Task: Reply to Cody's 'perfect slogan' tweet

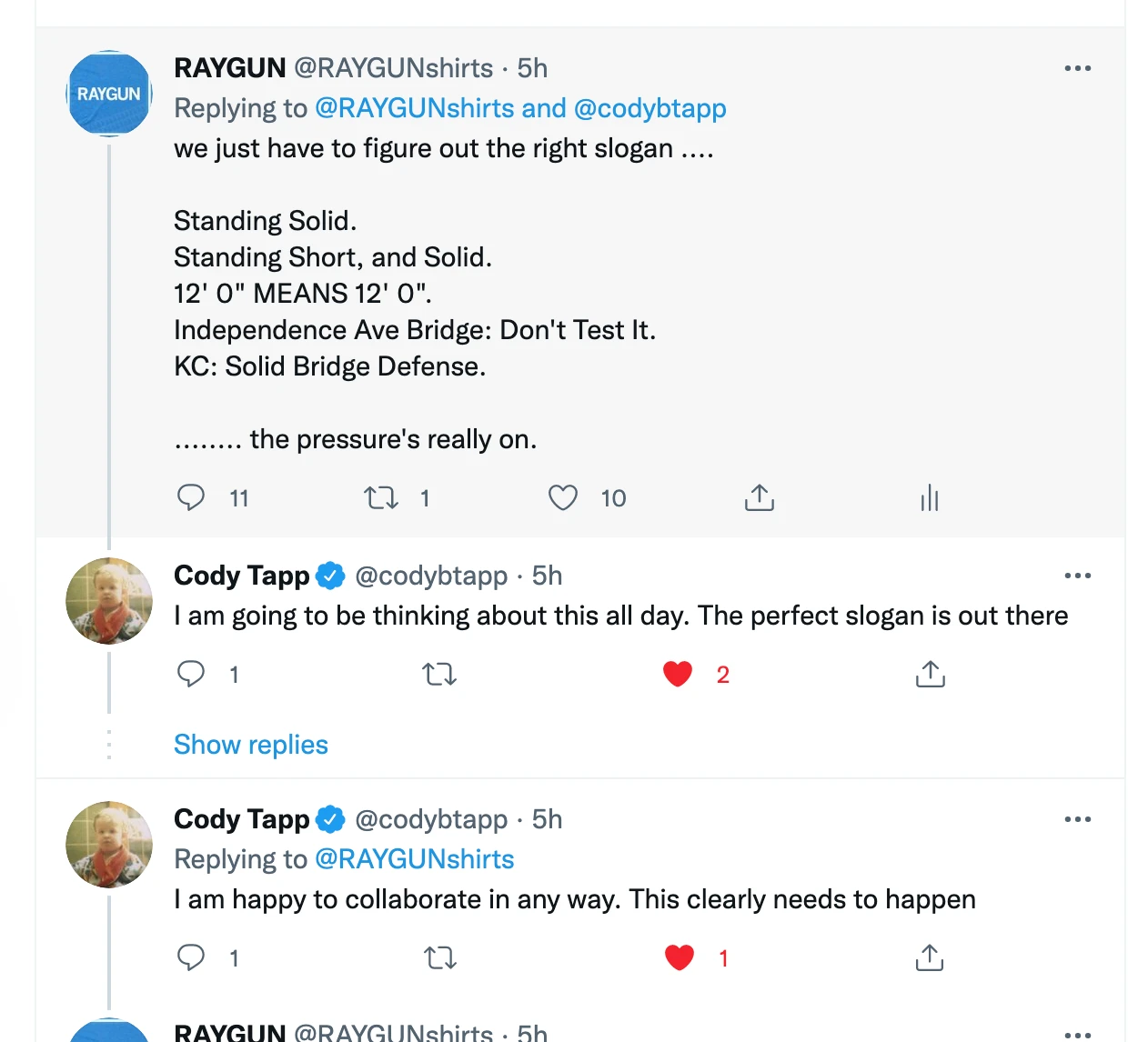Action: 191,674
